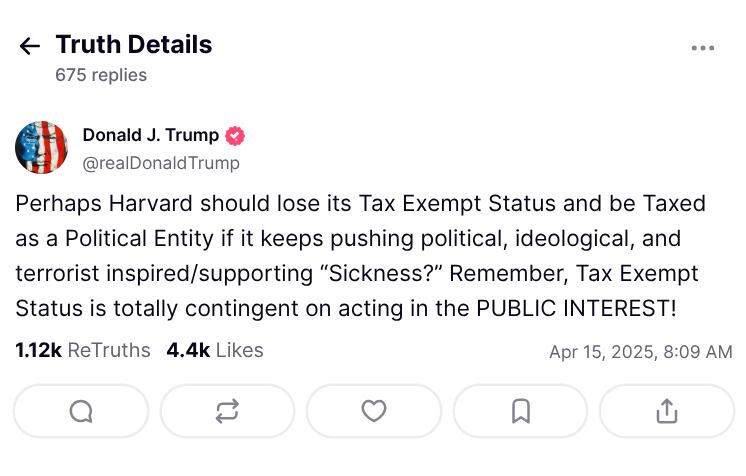746x476 pixels.
Task: Open the share upload button
Action: point(667,411)
